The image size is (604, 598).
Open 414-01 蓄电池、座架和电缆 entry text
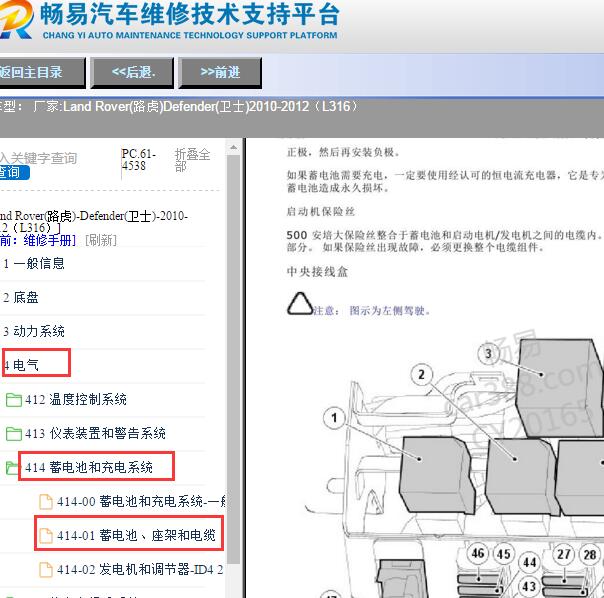pos(136,535)
